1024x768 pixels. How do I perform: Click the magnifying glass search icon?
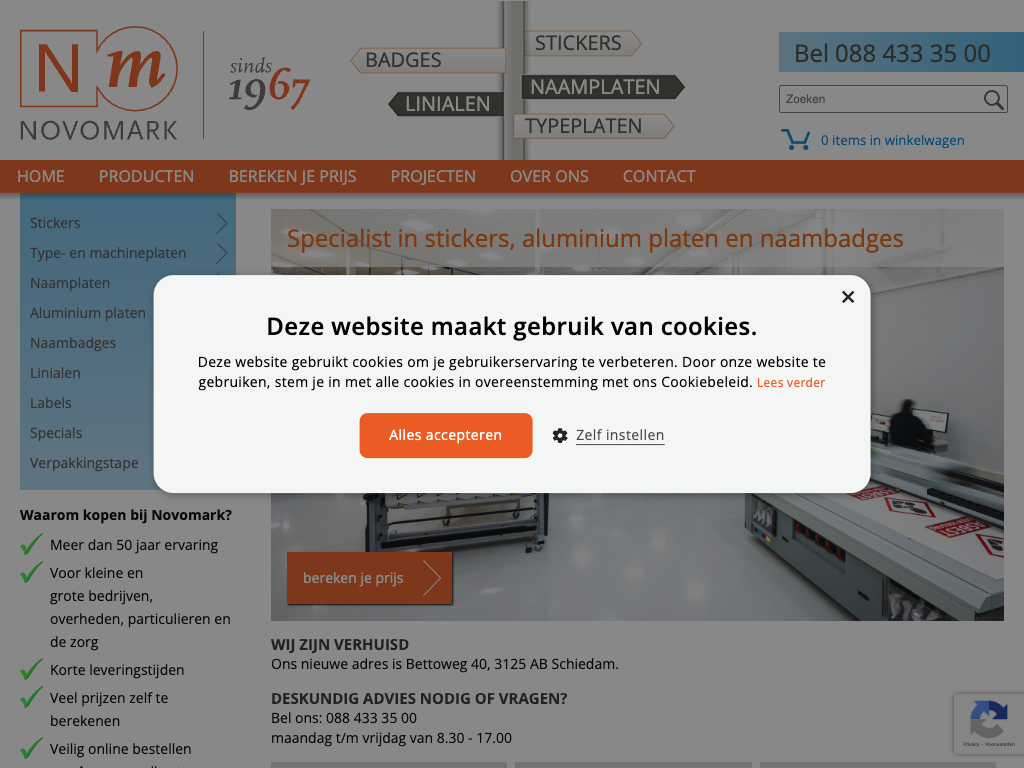point(993,99)
